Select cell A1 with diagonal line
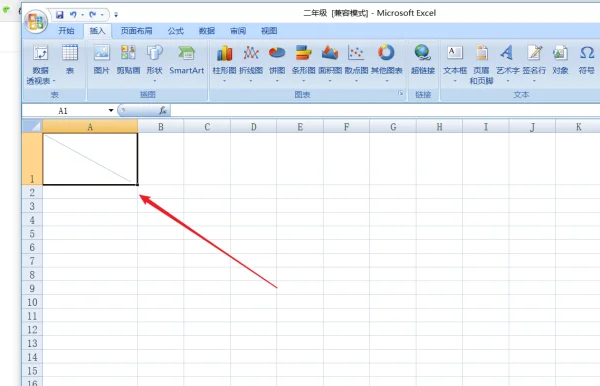Screen dimensions: 600x386 tap(90, 159)
